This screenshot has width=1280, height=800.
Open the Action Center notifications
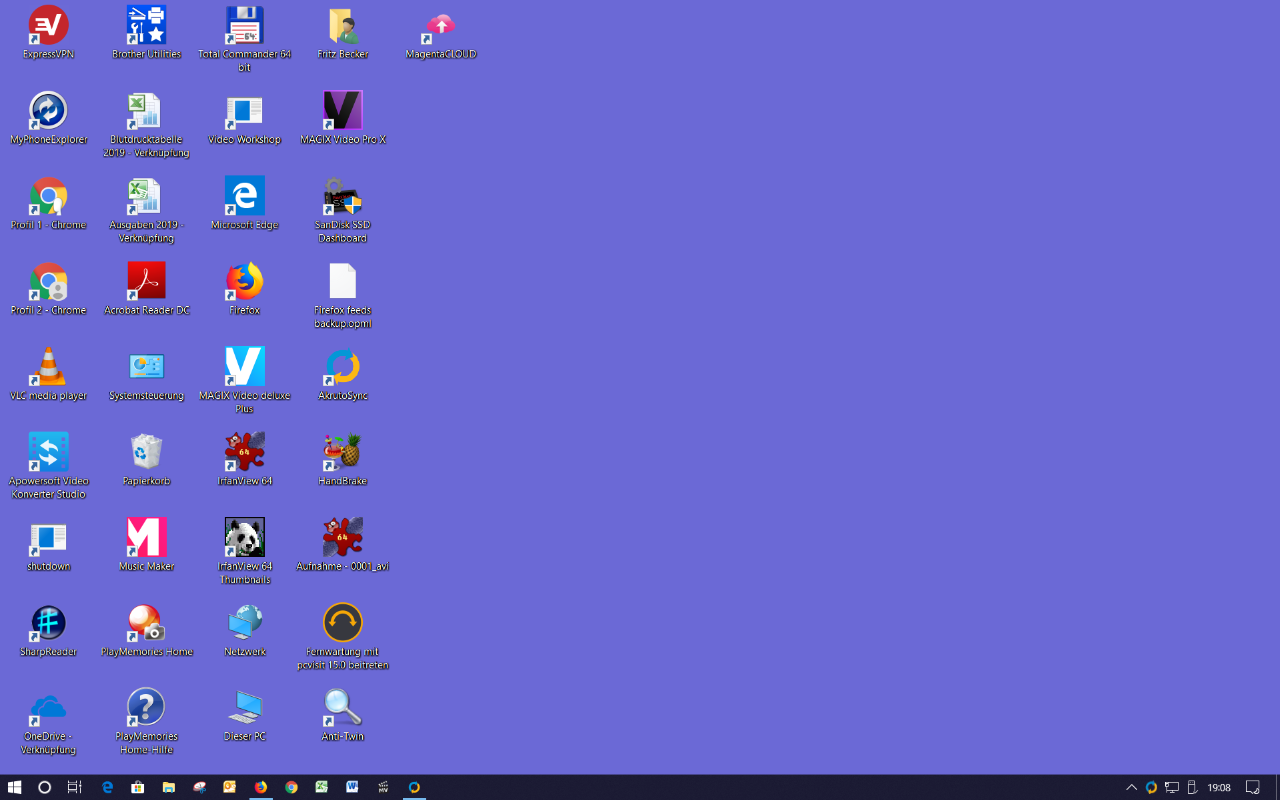[1252, 787]
